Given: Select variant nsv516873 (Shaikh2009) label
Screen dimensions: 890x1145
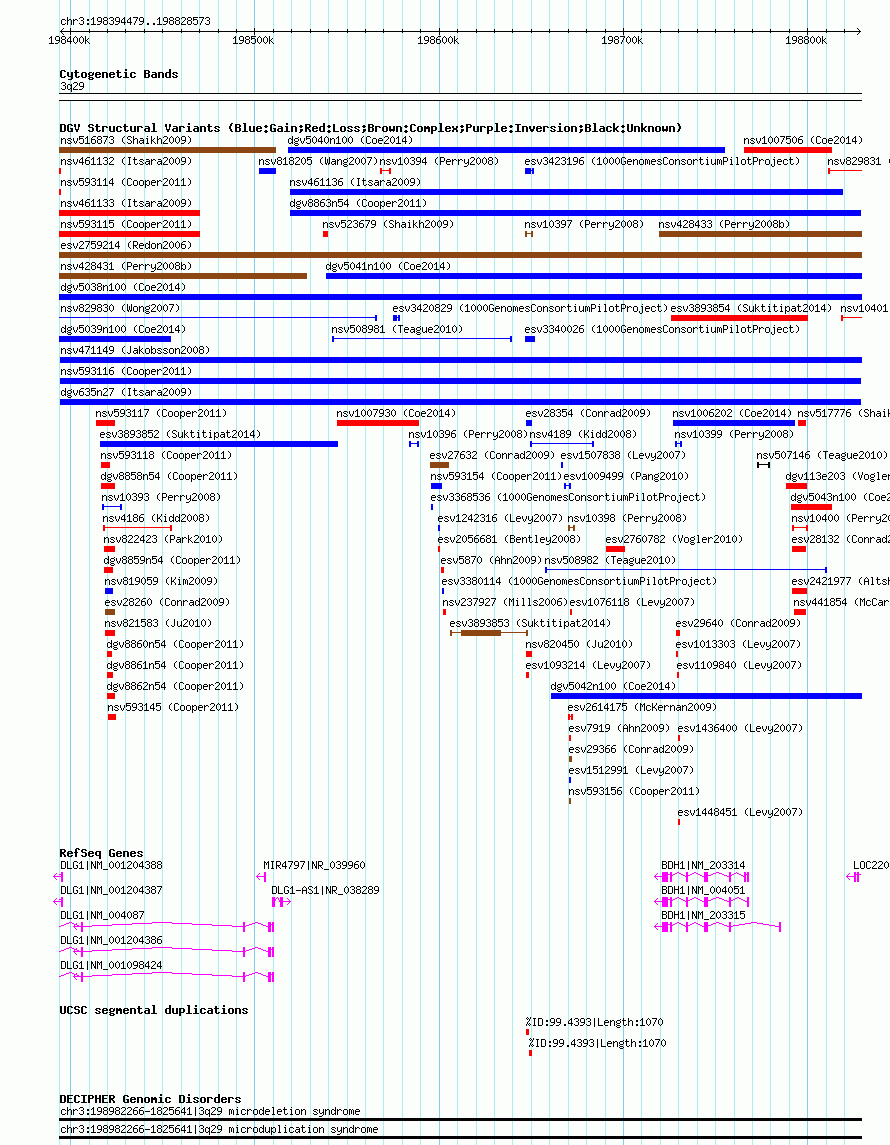Looking at the screenshot, I should click(126, 140).
